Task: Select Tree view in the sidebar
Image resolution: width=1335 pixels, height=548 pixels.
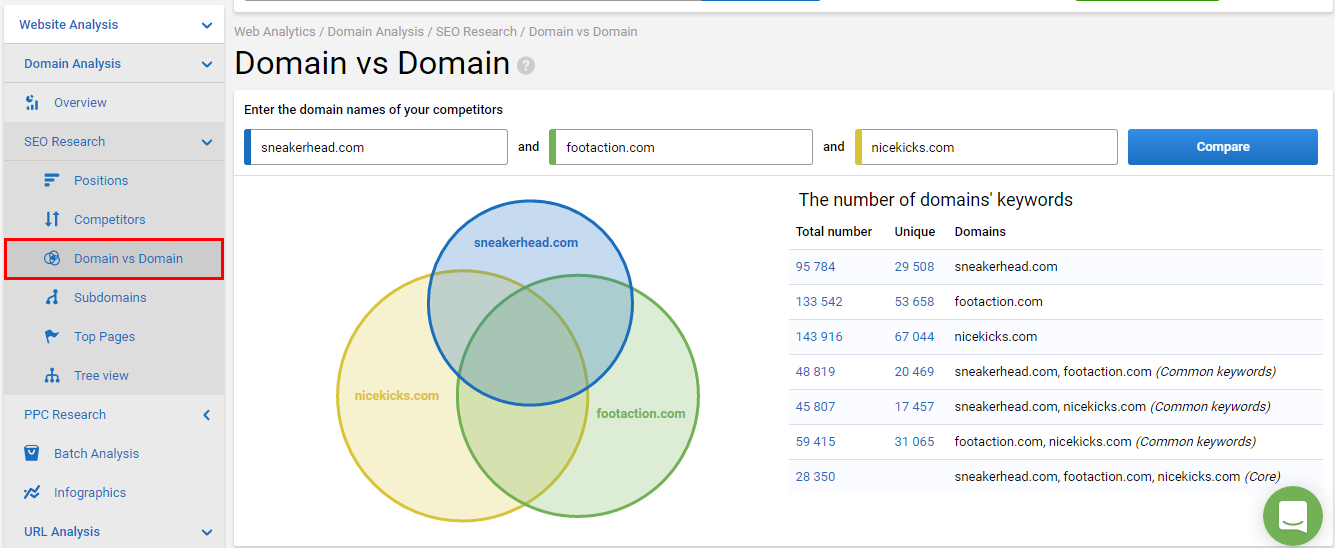Action: coord(101,375)
